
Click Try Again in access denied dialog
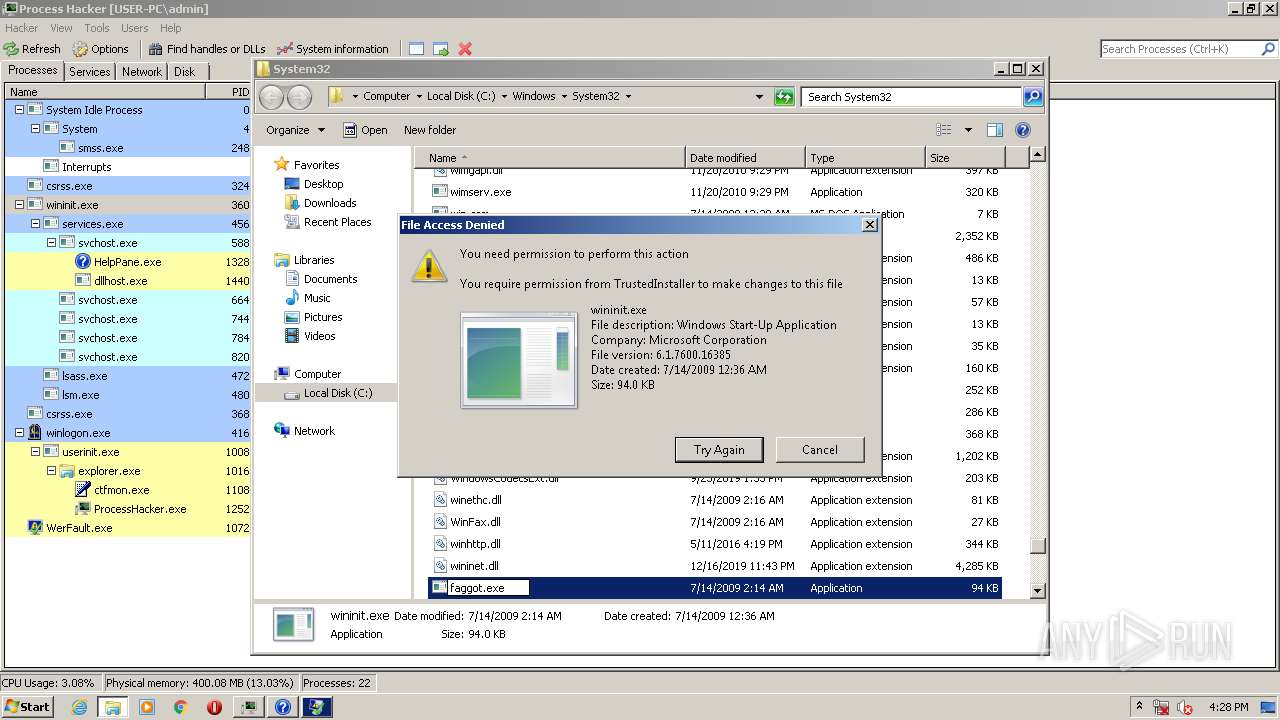pos(719,450)
